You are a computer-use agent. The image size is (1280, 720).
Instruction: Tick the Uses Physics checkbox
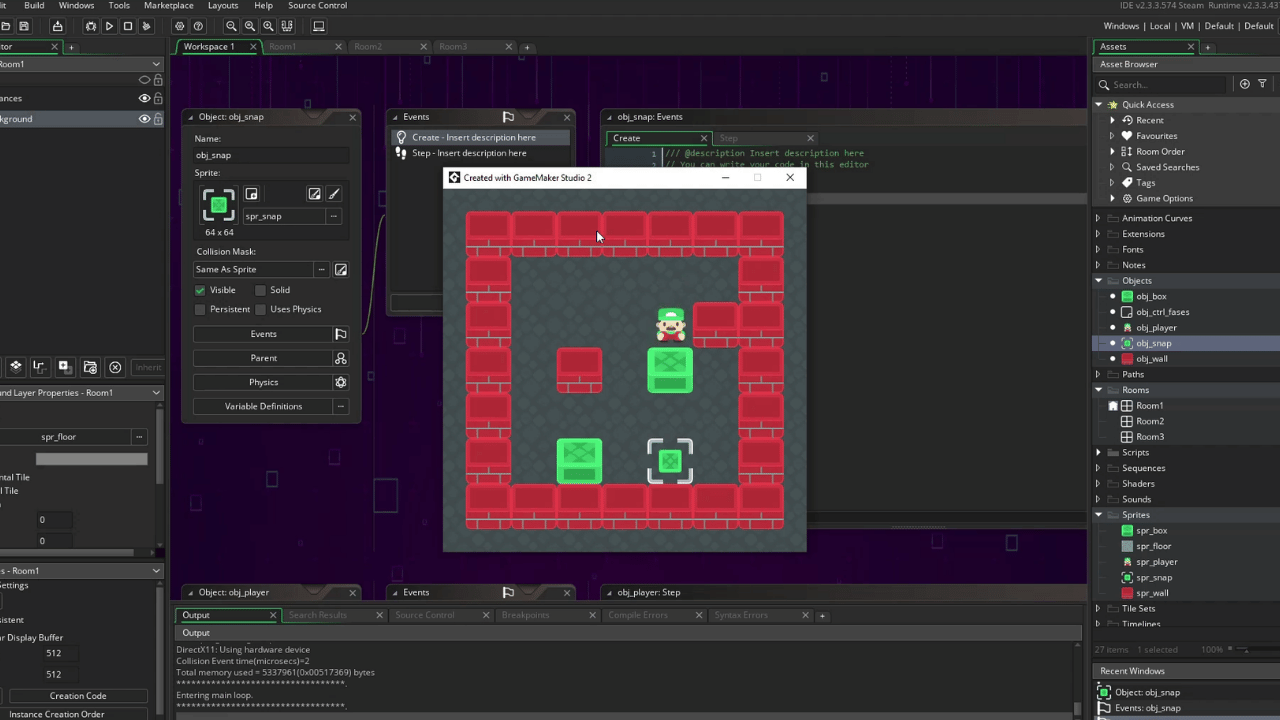pos(260,309)
